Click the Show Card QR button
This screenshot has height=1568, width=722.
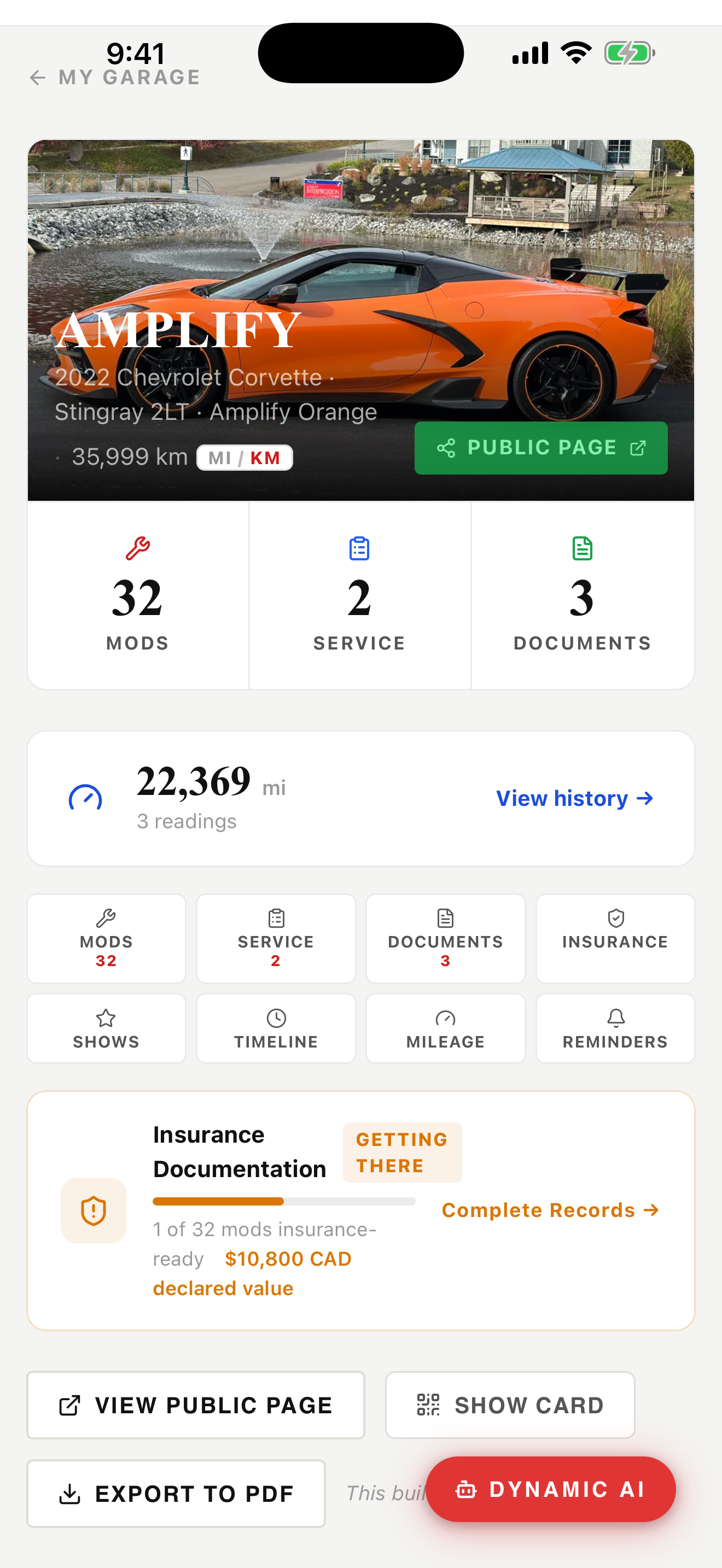[510, 1405]
